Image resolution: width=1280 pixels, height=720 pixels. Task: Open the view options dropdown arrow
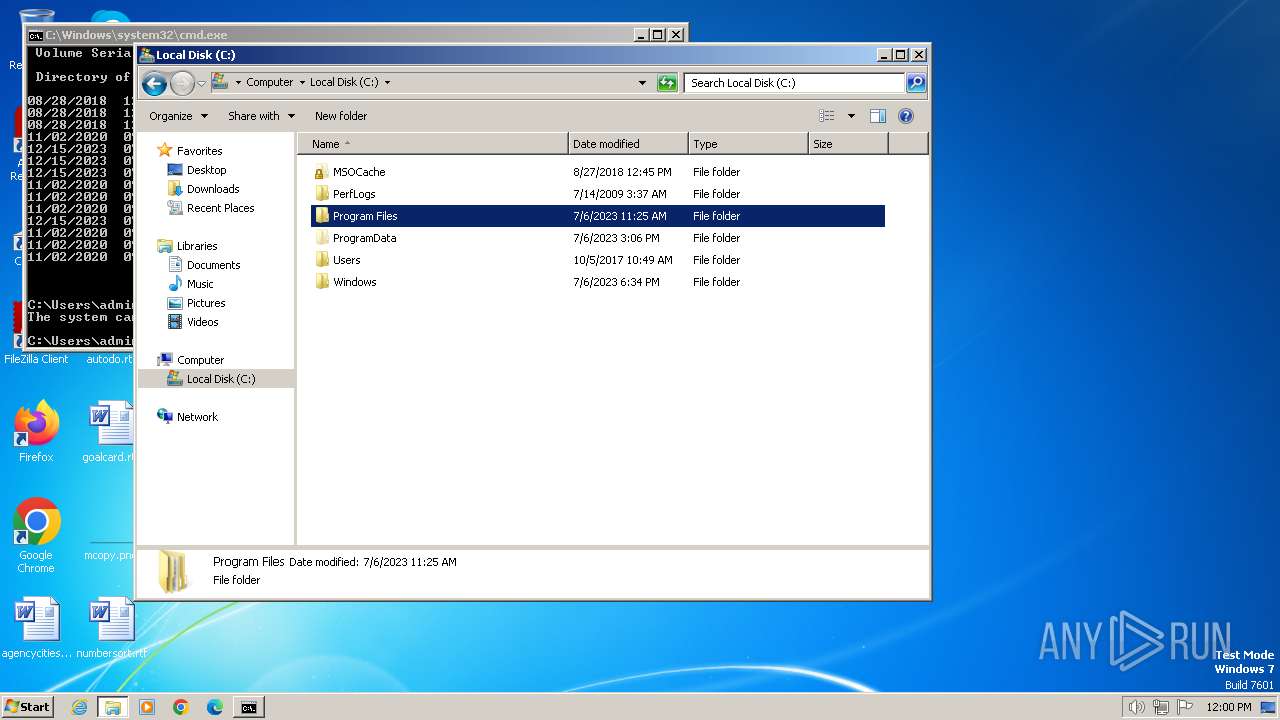(851, 116)
